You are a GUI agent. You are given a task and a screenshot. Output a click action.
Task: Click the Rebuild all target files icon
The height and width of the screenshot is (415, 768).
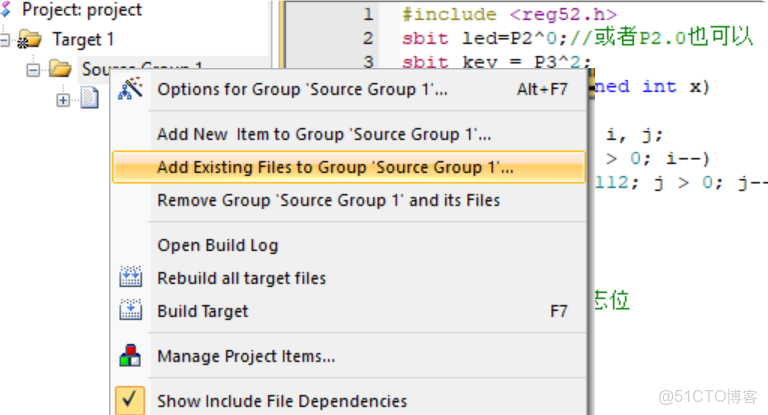(131, 277)
